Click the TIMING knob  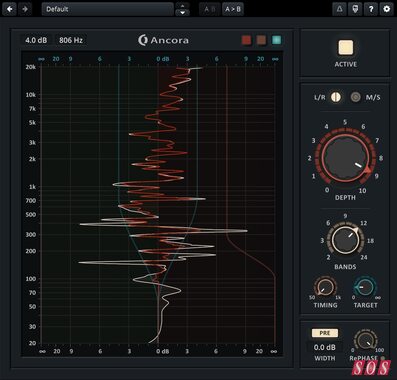click(325, 287)
